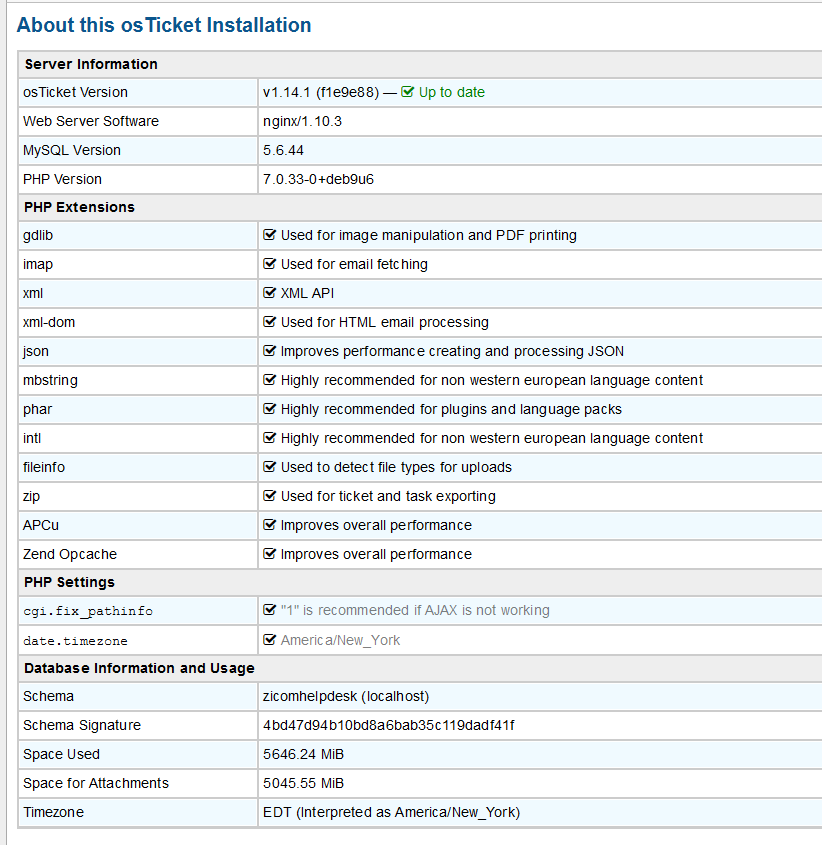822x845 pixels.
Task: Click the Up to date status text
Action: pyautogui.click(x=451, y=92)
